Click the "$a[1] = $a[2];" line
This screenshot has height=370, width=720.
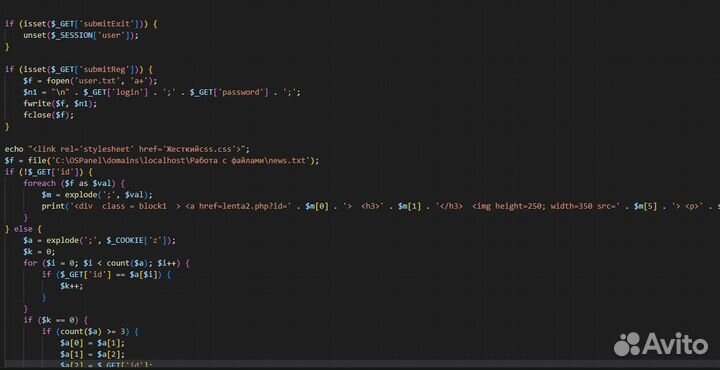92,354
